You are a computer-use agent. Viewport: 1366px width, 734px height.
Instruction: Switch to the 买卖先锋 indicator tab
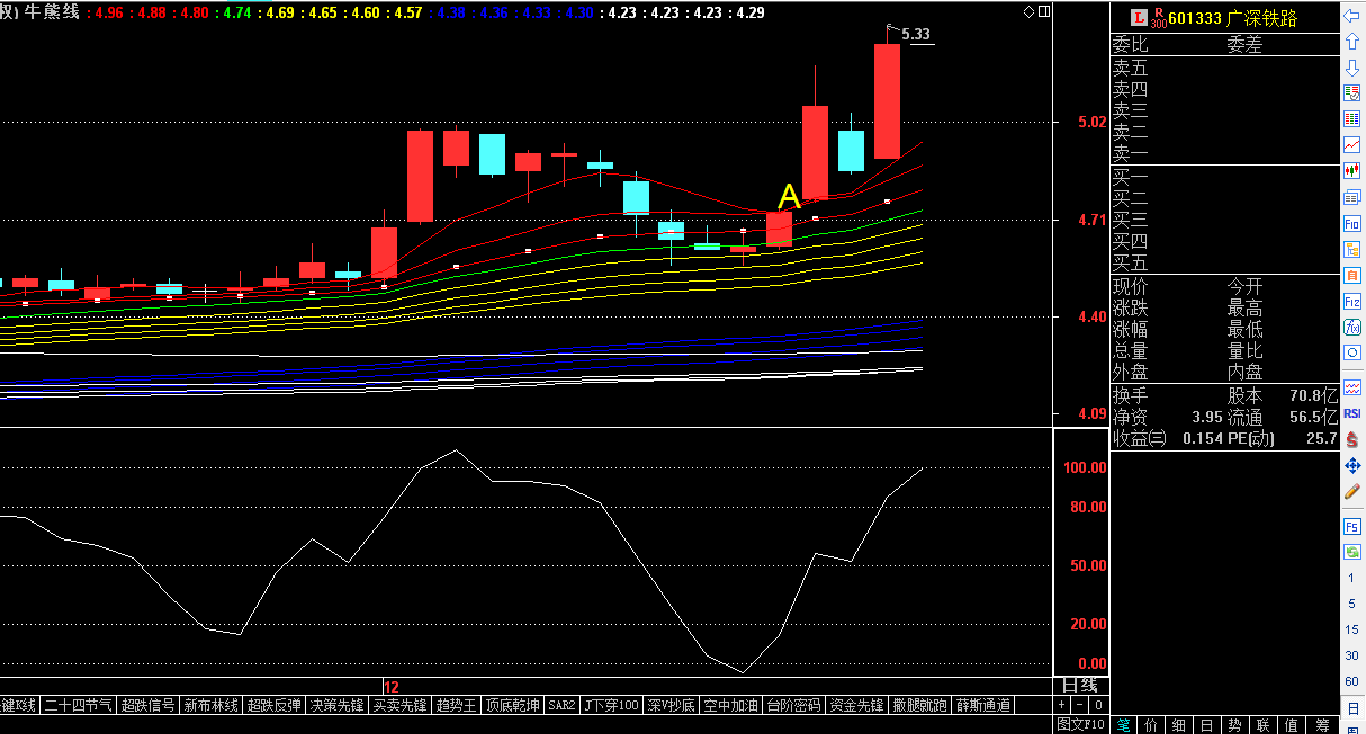click(x=400, y=705)
